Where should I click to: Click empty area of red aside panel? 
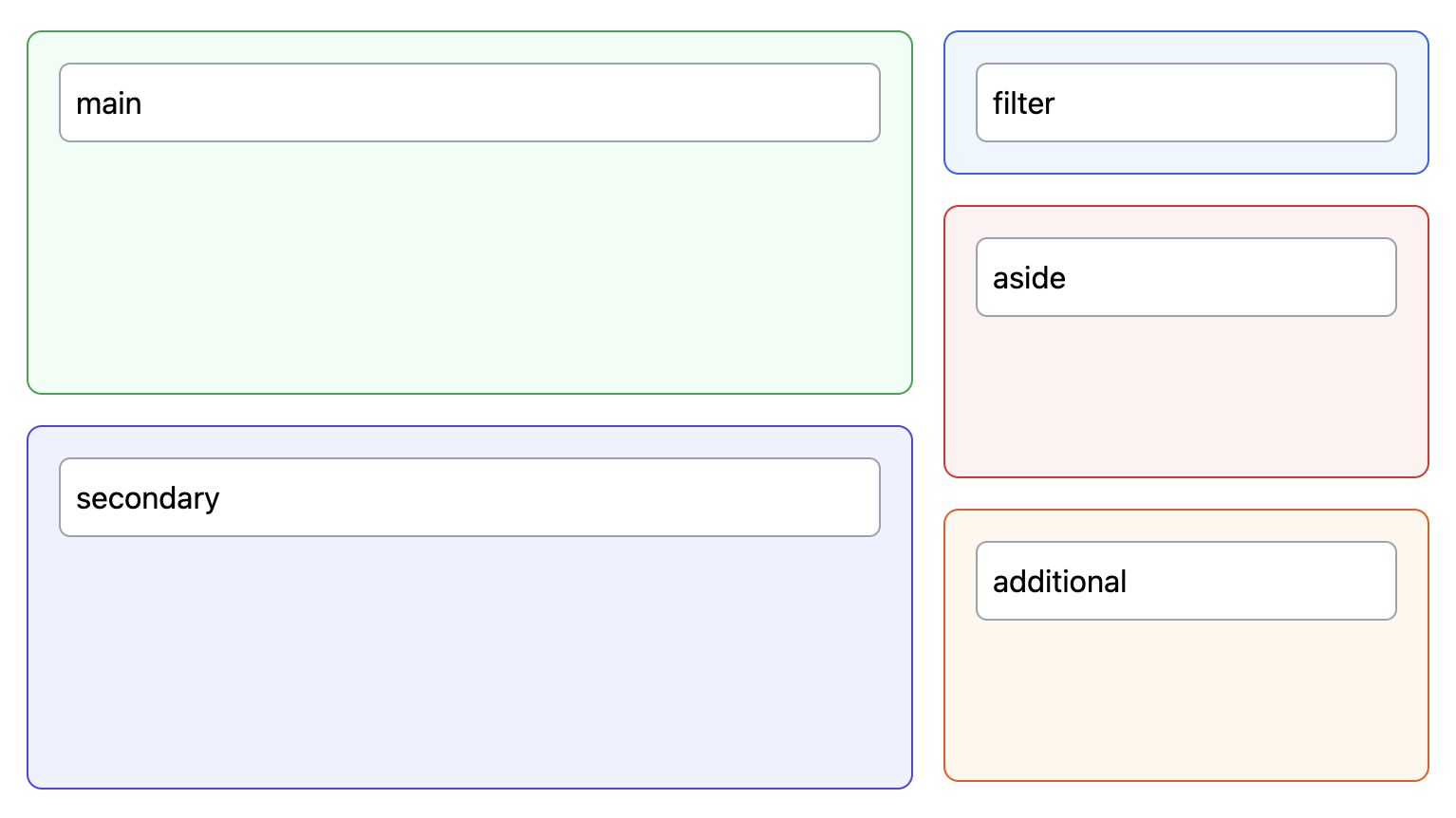[1185, 399]
